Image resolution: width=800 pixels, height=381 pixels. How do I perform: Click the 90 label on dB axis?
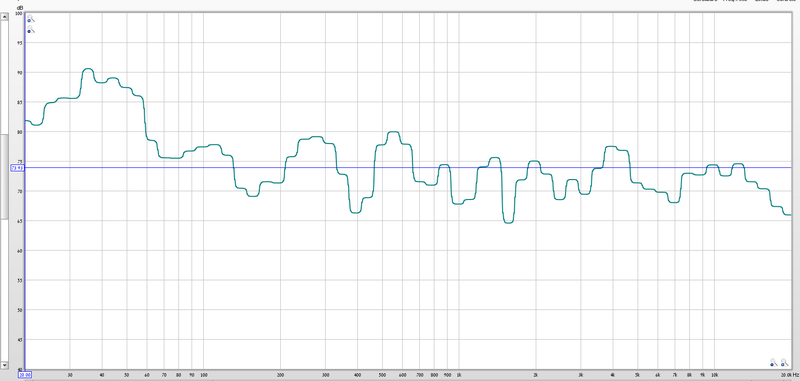(19, 73)
